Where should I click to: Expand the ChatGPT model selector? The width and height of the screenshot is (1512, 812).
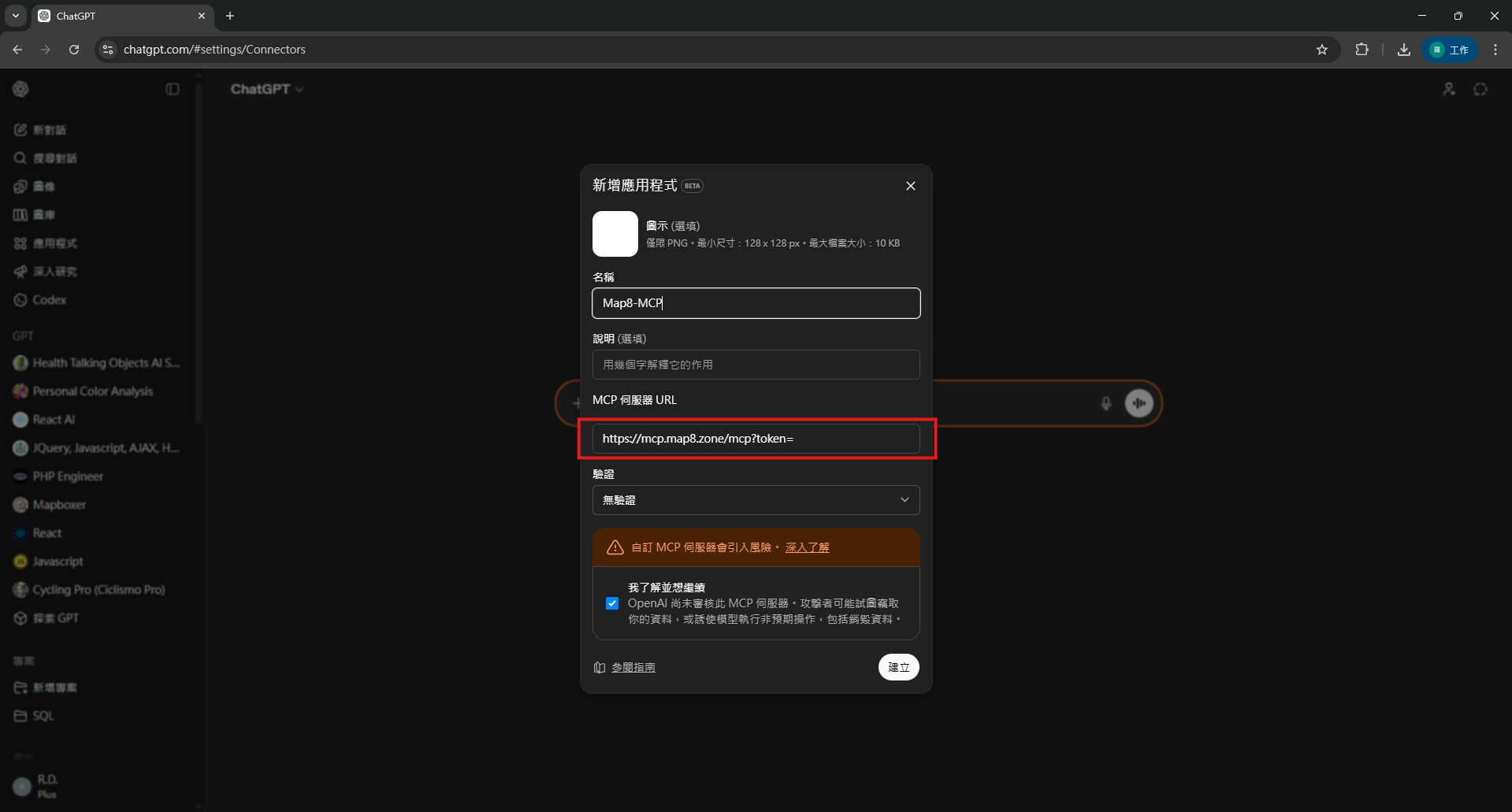tap(267, 89)
